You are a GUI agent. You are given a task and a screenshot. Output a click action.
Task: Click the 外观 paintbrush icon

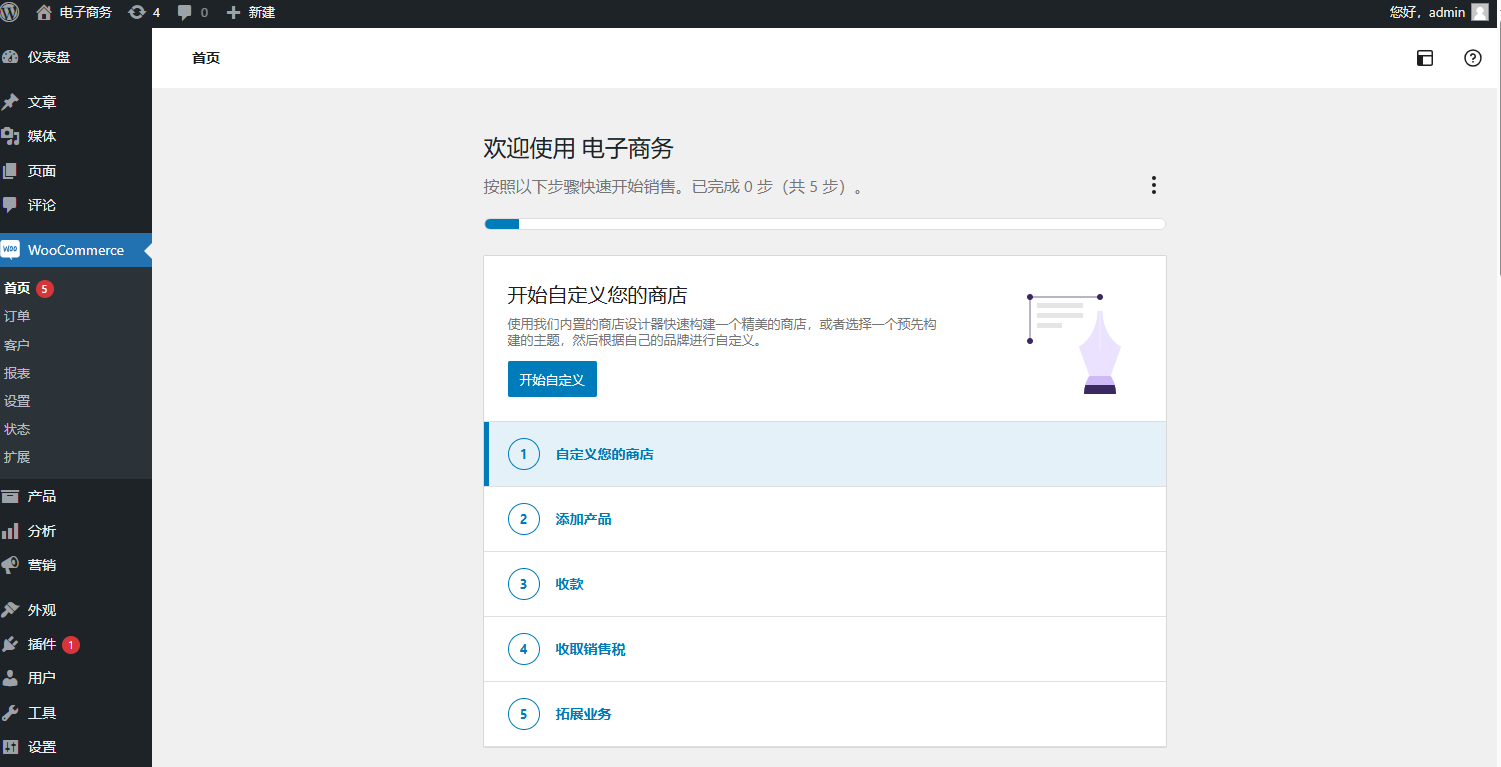point(10,610)
